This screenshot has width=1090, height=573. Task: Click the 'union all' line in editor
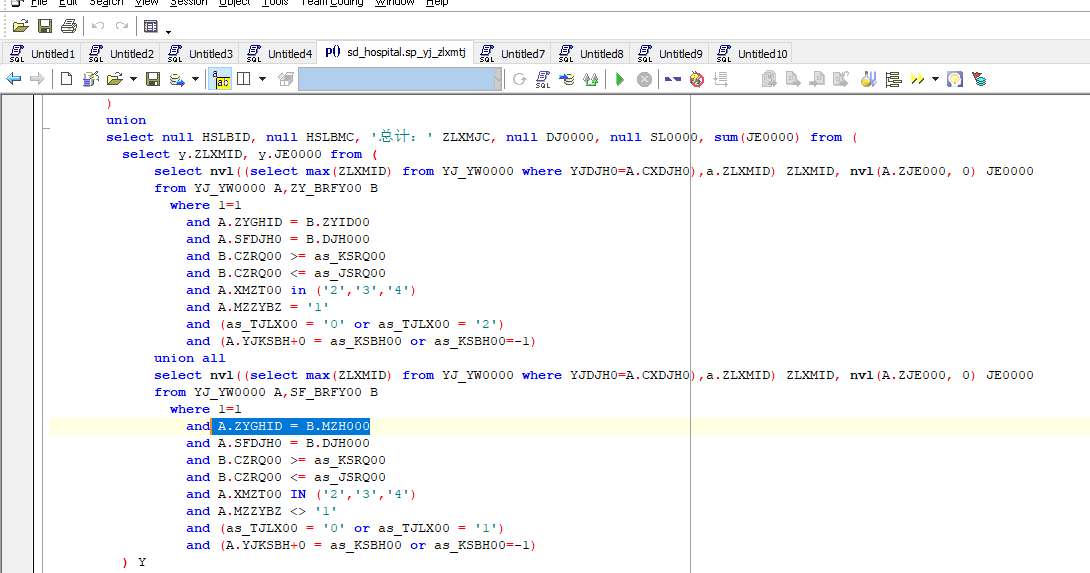click(x=189, y=358)
